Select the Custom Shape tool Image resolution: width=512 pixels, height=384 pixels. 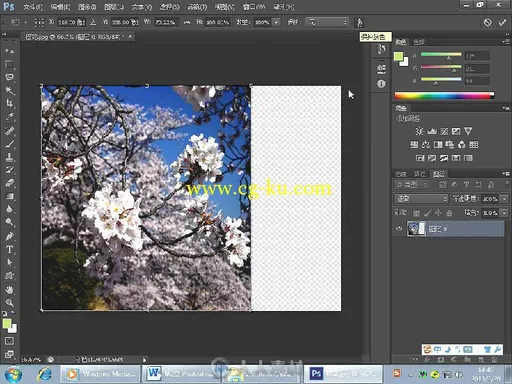pyautogui.click(x=9, y=276)
